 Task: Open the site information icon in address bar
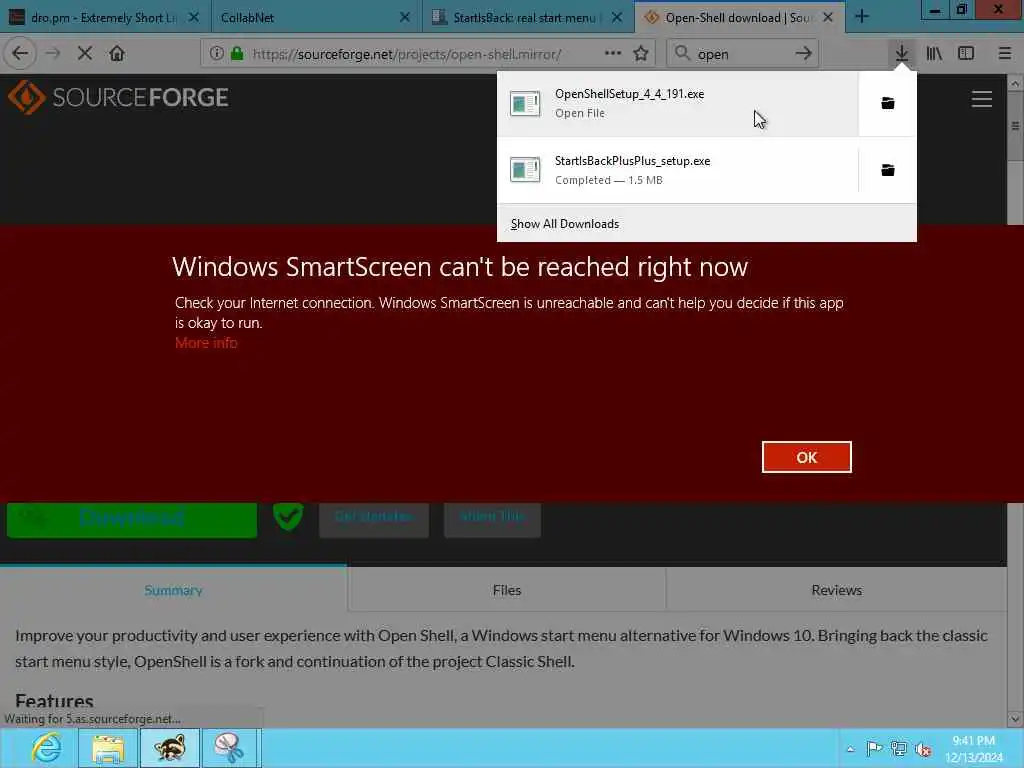click(x=216, y=54)
